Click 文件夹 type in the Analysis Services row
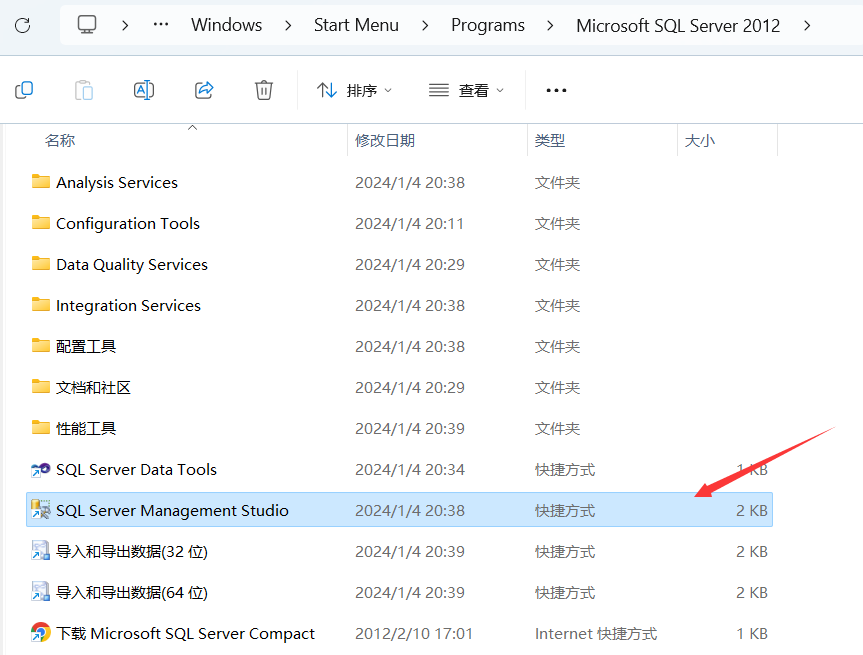This screenshot has width=863, height=655. click(x=557, y=182)
